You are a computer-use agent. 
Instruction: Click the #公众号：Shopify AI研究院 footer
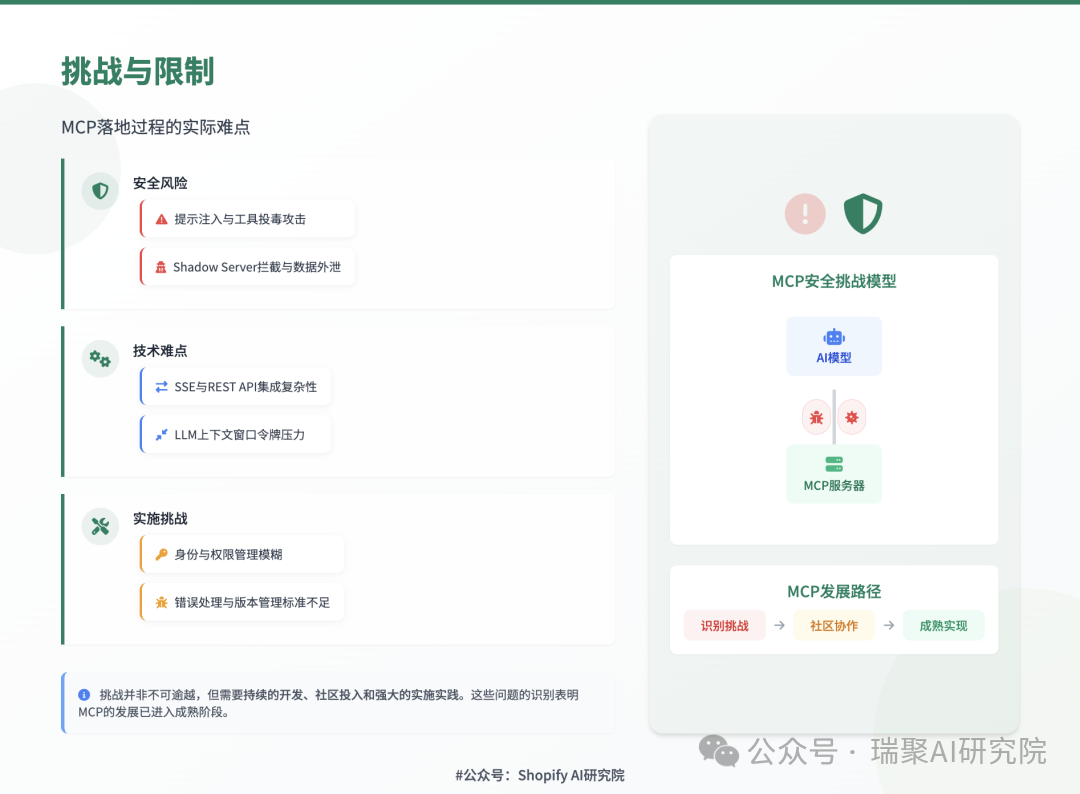[x=540, y=775]
